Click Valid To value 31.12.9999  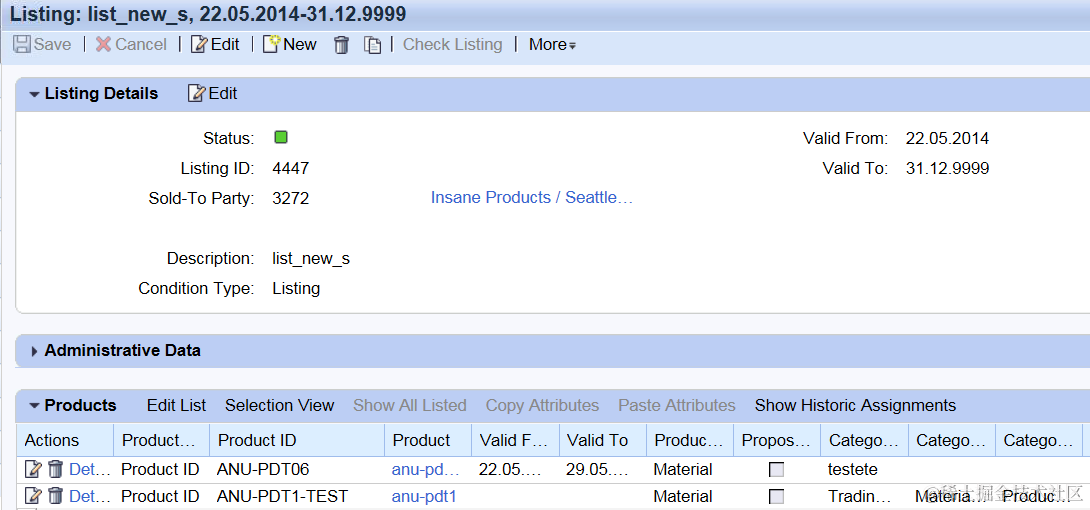(x=947, y=168)
